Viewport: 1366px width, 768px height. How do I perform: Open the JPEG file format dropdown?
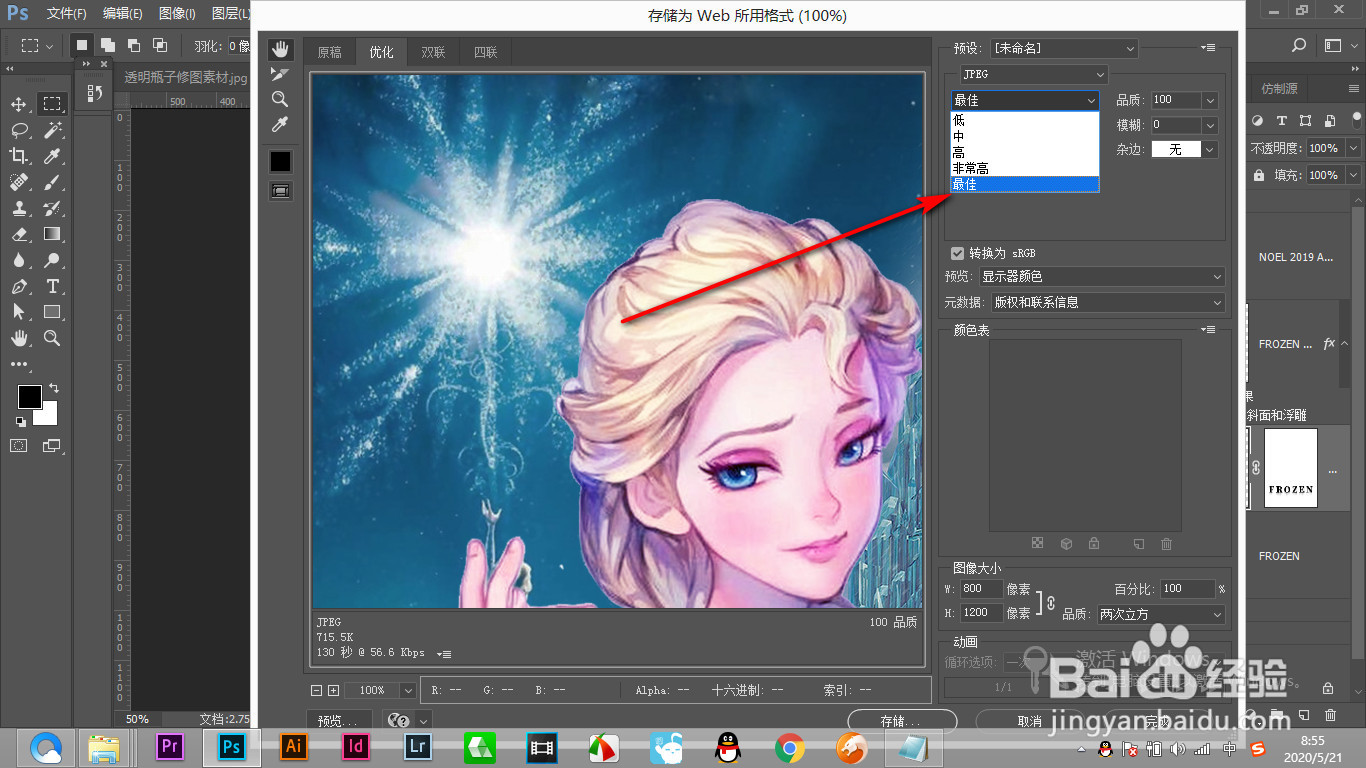pyautogui.click(x=1033, y=74)
